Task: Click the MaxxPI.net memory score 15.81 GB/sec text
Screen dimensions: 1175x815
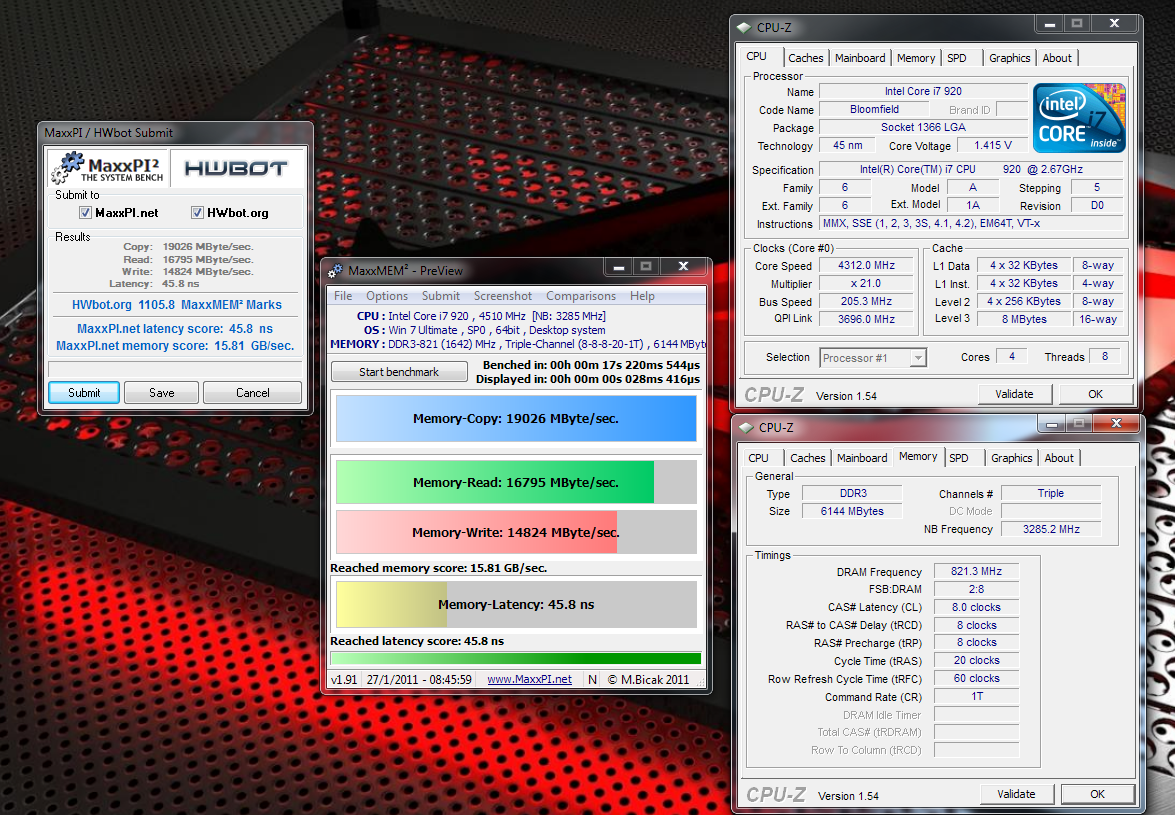Action: coord(175,345)
